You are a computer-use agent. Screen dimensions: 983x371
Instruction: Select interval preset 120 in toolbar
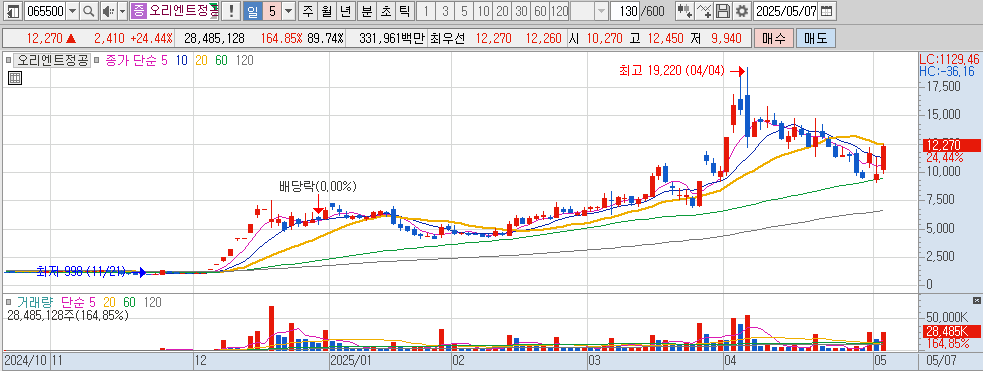(560, 11)
